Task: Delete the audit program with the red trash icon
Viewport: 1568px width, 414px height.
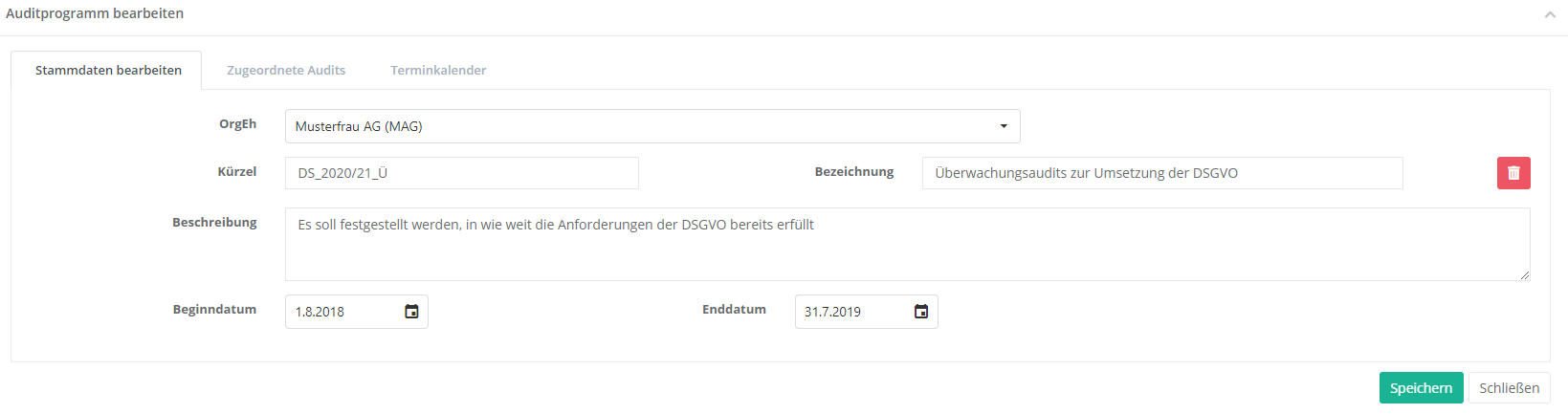Action: 1513,173
